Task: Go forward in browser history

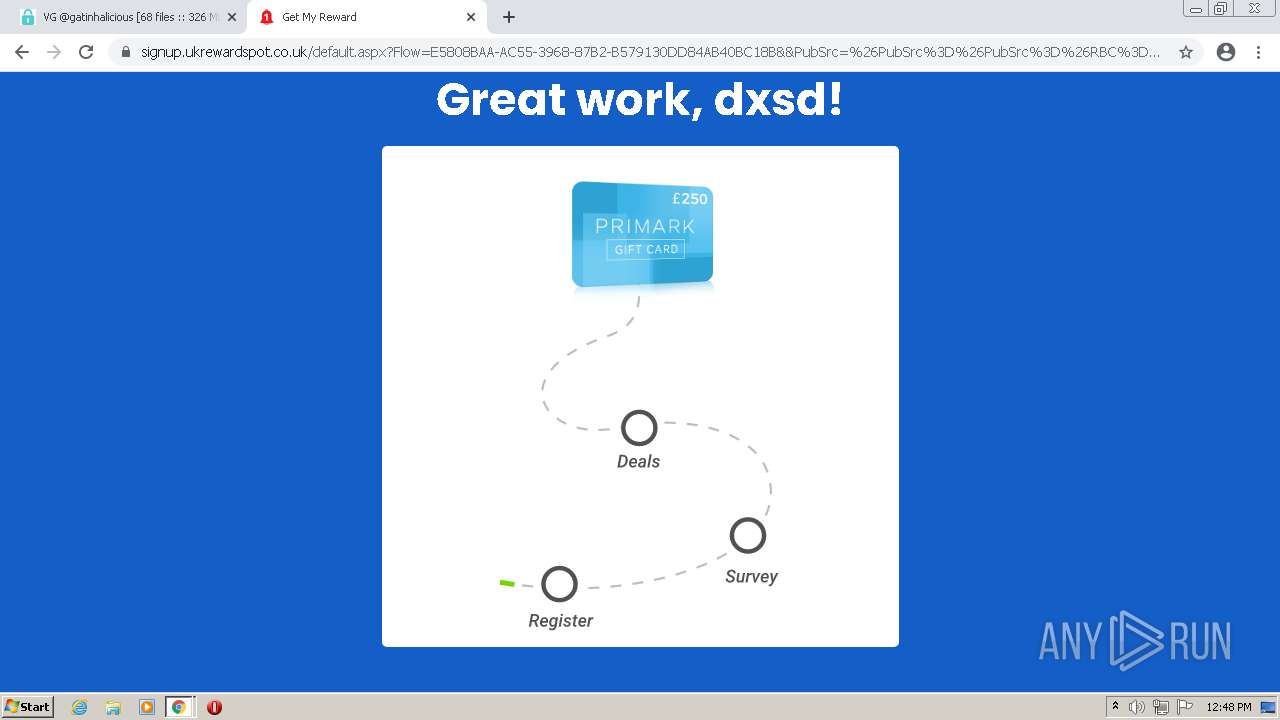Action: coord(54,52)
